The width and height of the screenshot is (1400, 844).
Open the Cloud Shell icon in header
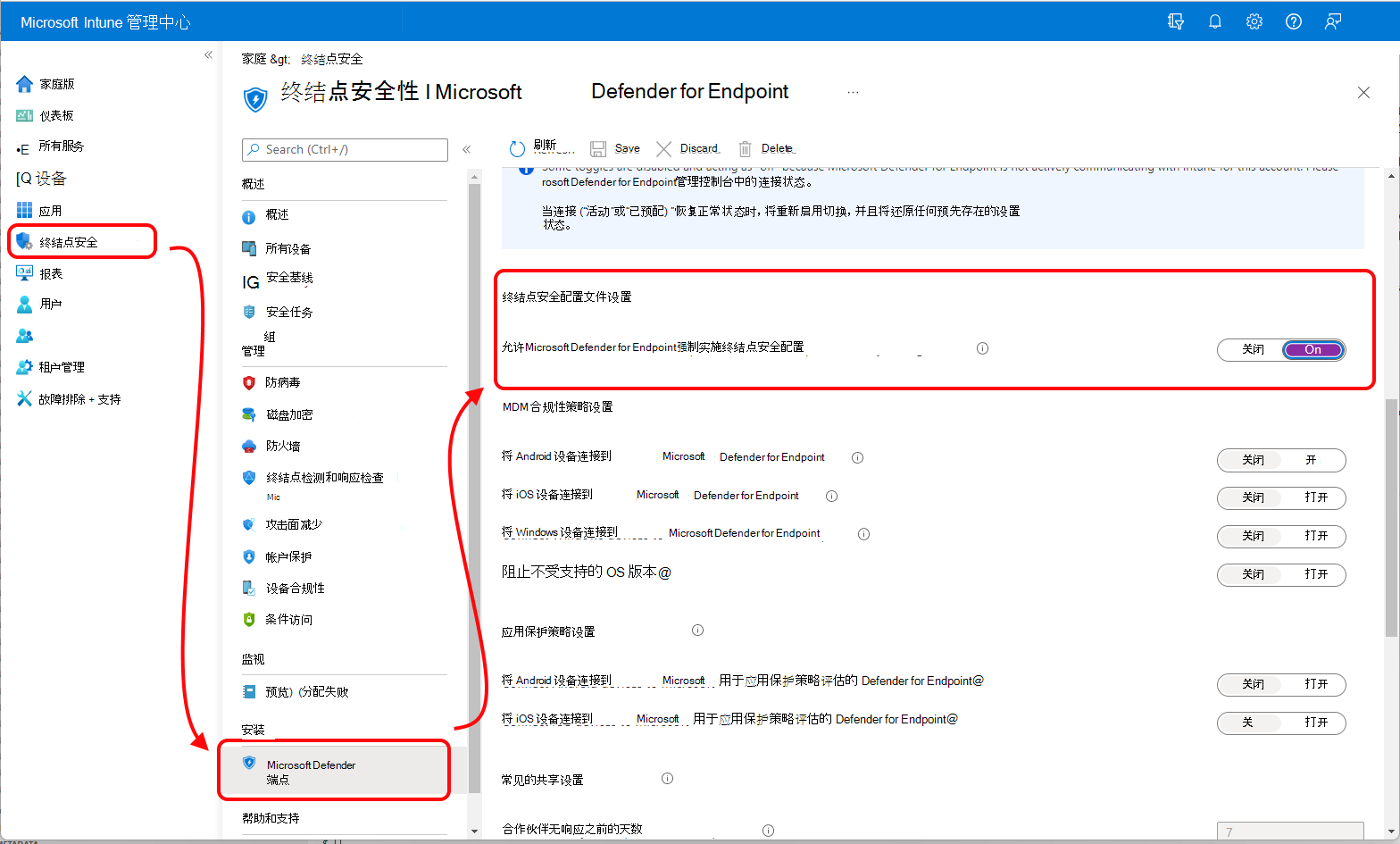pos(1176,21)
